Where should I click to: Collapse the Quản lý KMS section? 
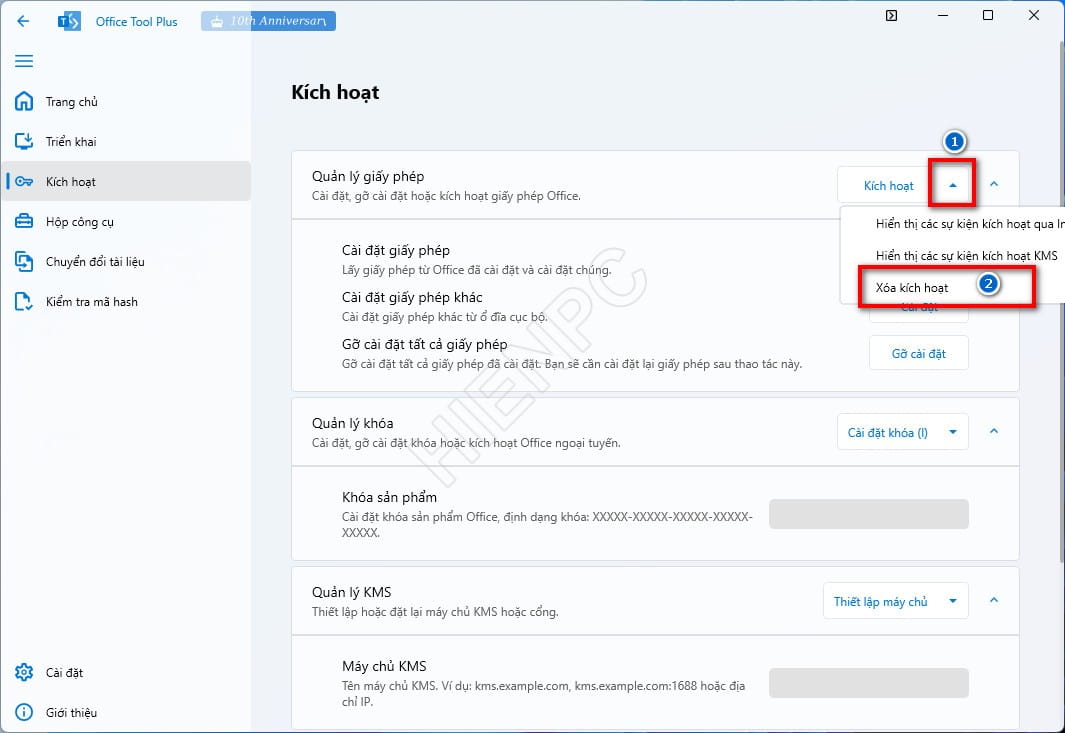994,601
